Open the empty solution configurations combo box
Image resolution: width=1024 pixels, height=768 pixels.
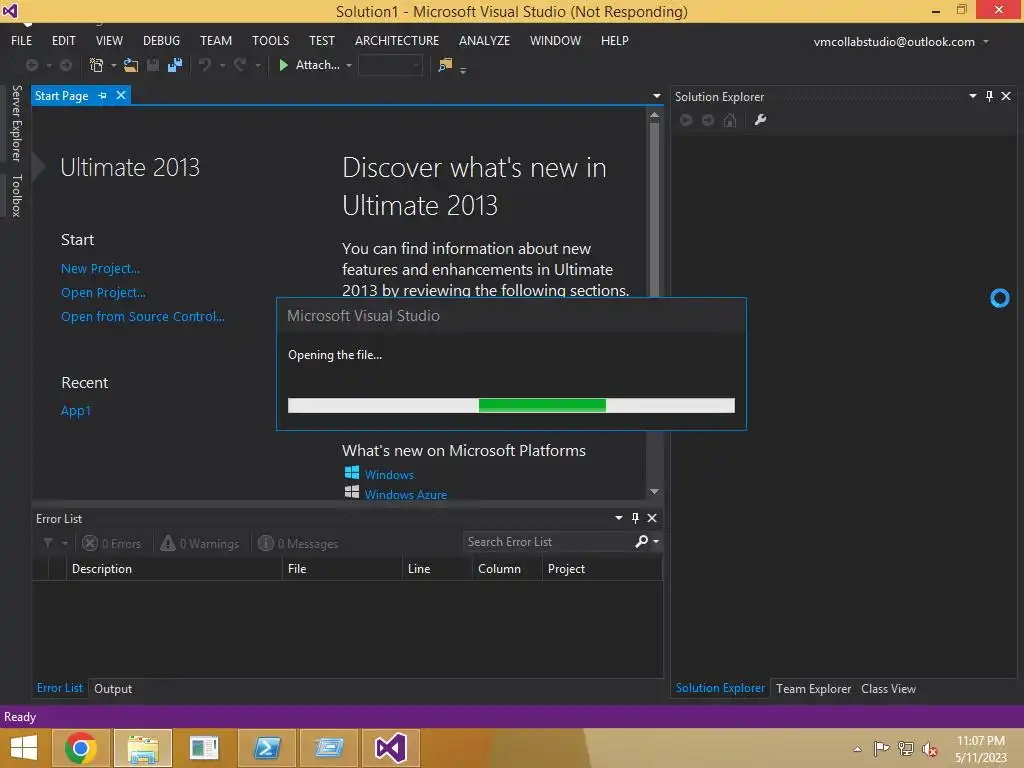390,65
